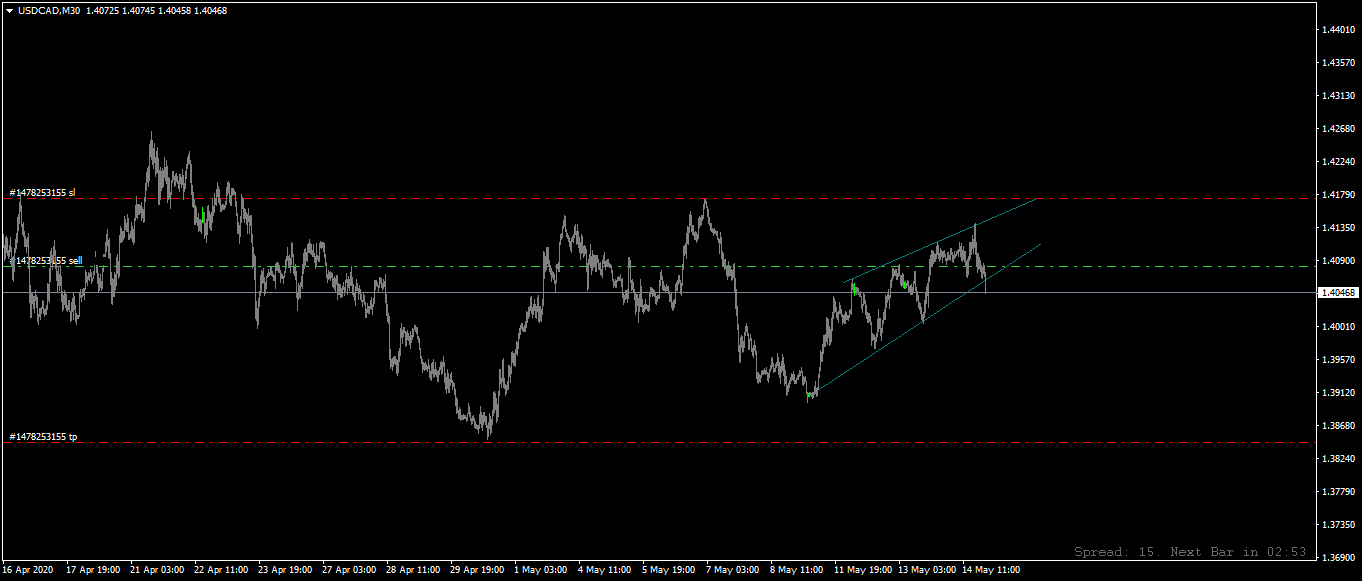The image size is (1362, 581).
Task: Click the 1.42680 price axis label
Action: pos(1338,129)
